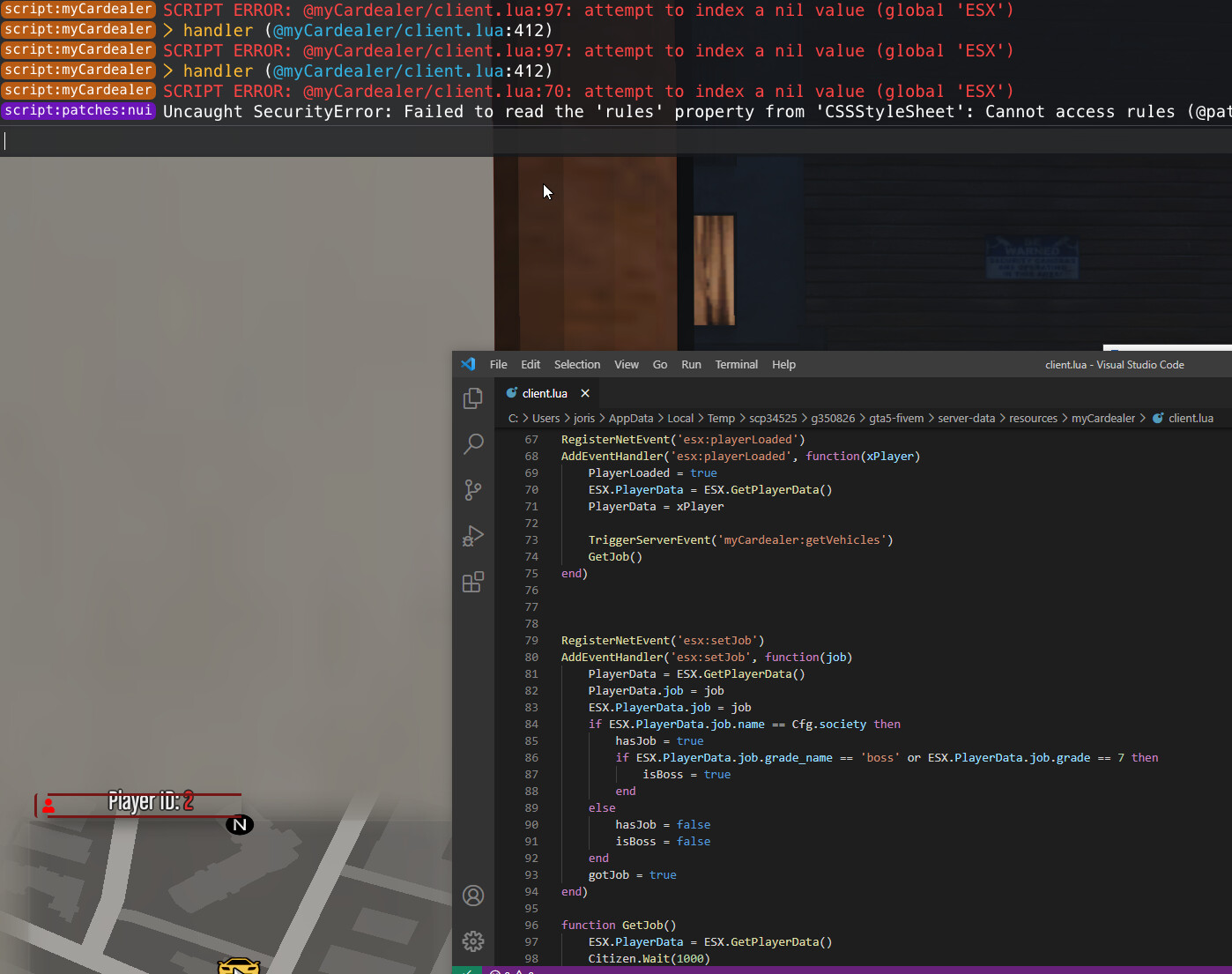
Task: Focus the console command input field
Action: click(x=616, y=141)
